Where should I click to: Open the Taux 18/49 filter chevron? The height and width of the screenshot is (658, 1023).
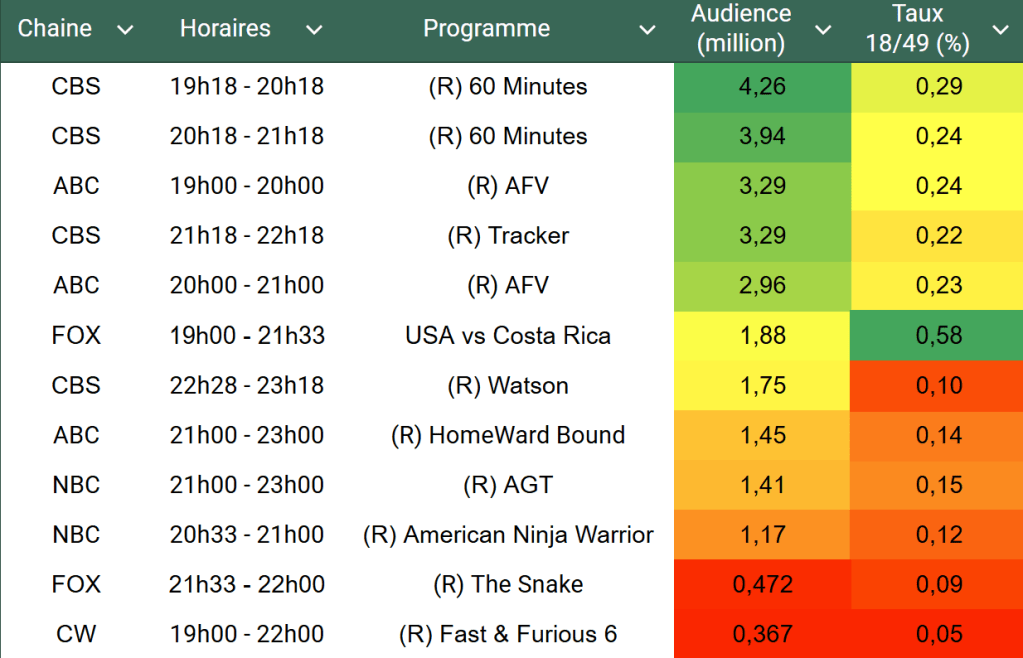point(1000,30)
